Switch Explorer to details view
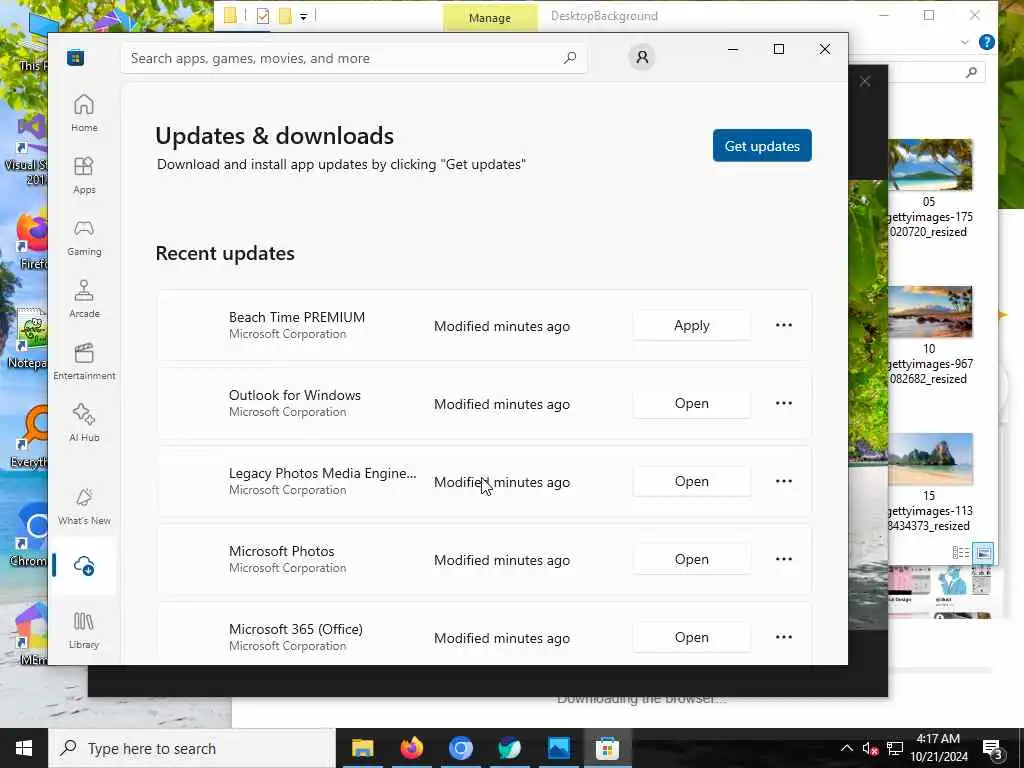This screenshot has height=768, width=1024. coord(961,553)
